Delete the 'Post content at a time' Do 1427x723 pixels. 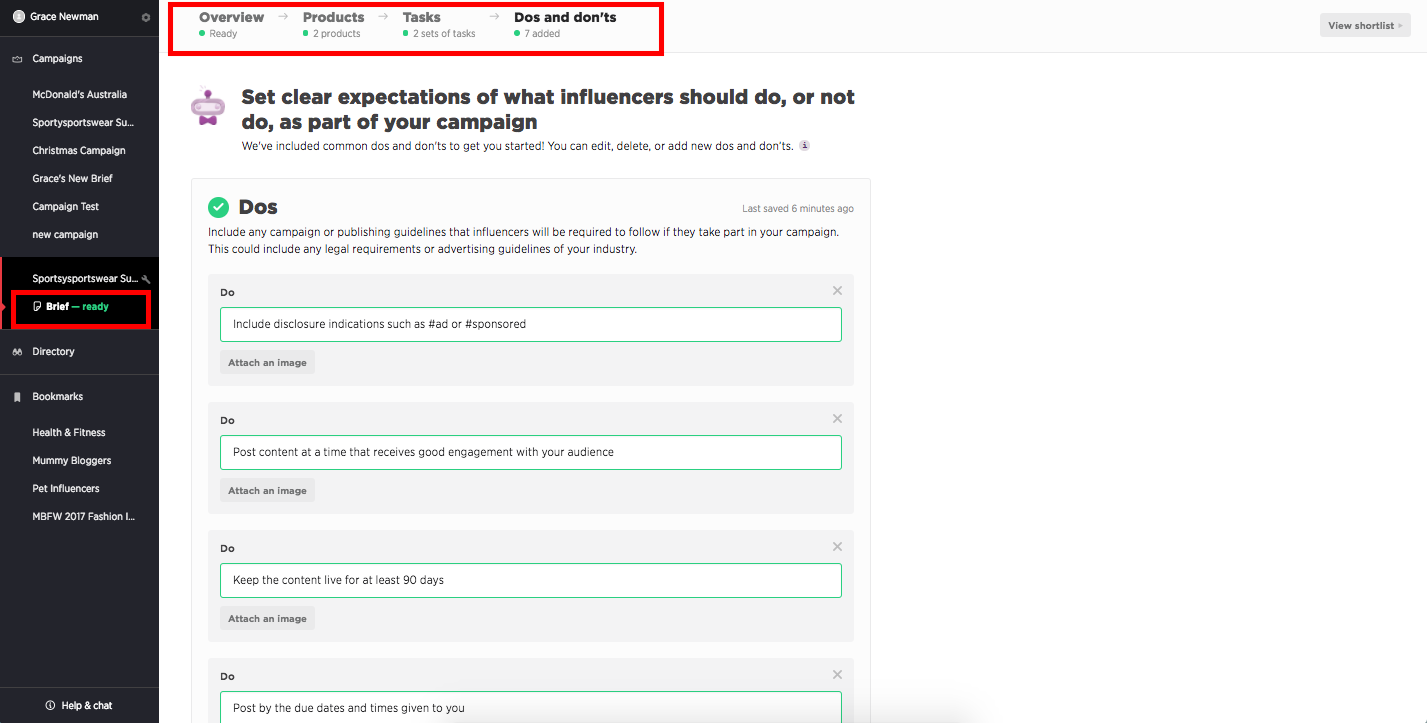click(x=838, y=419)
